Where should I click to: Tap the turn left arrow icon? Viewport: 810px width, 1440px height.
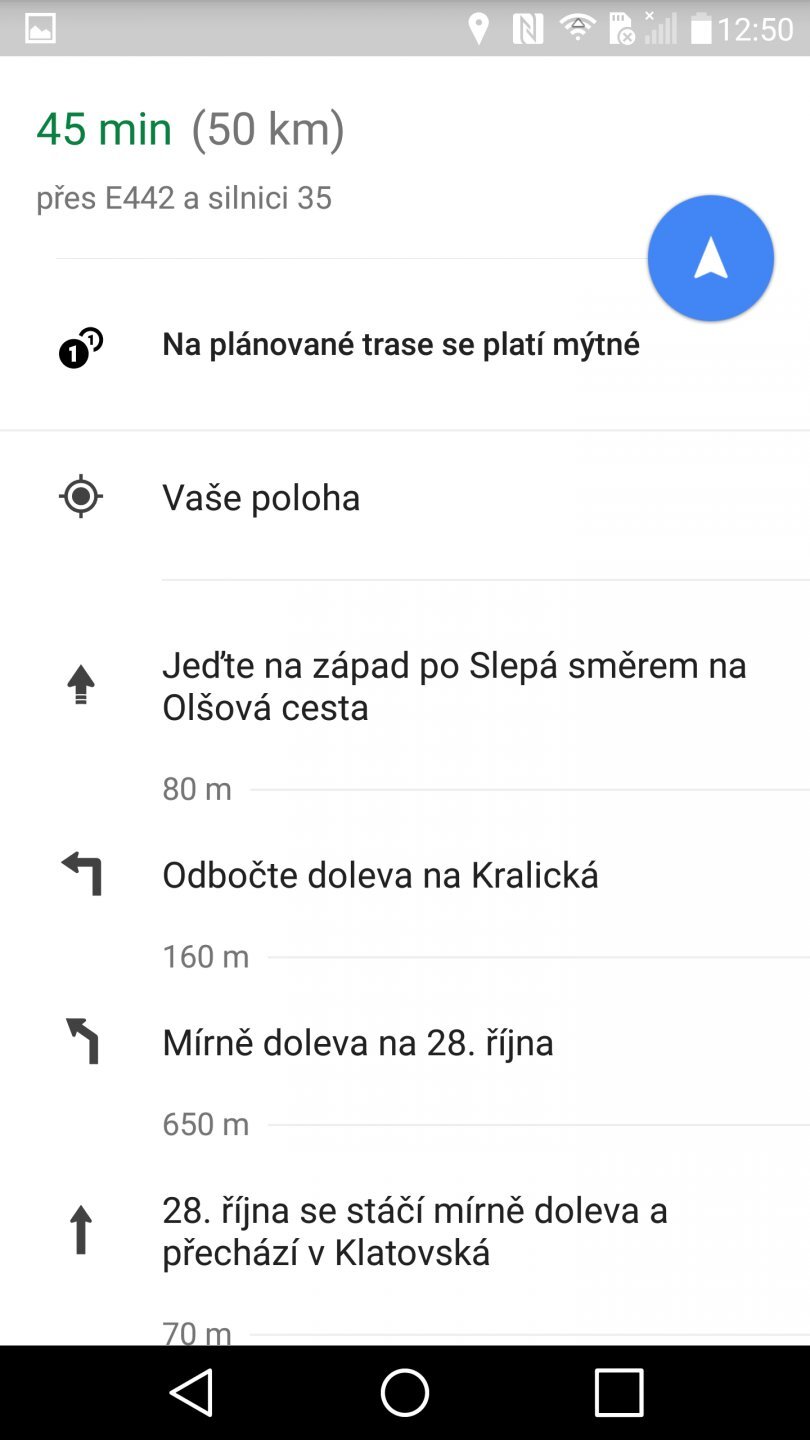[82, 874]
